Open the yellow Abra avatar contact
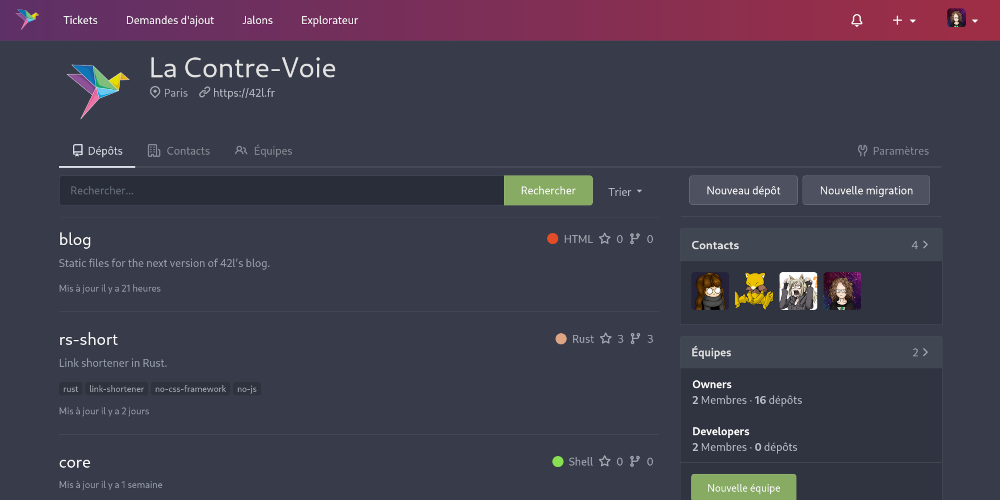The width and height of the screenshot is (1000, 500). coord(754,291)
